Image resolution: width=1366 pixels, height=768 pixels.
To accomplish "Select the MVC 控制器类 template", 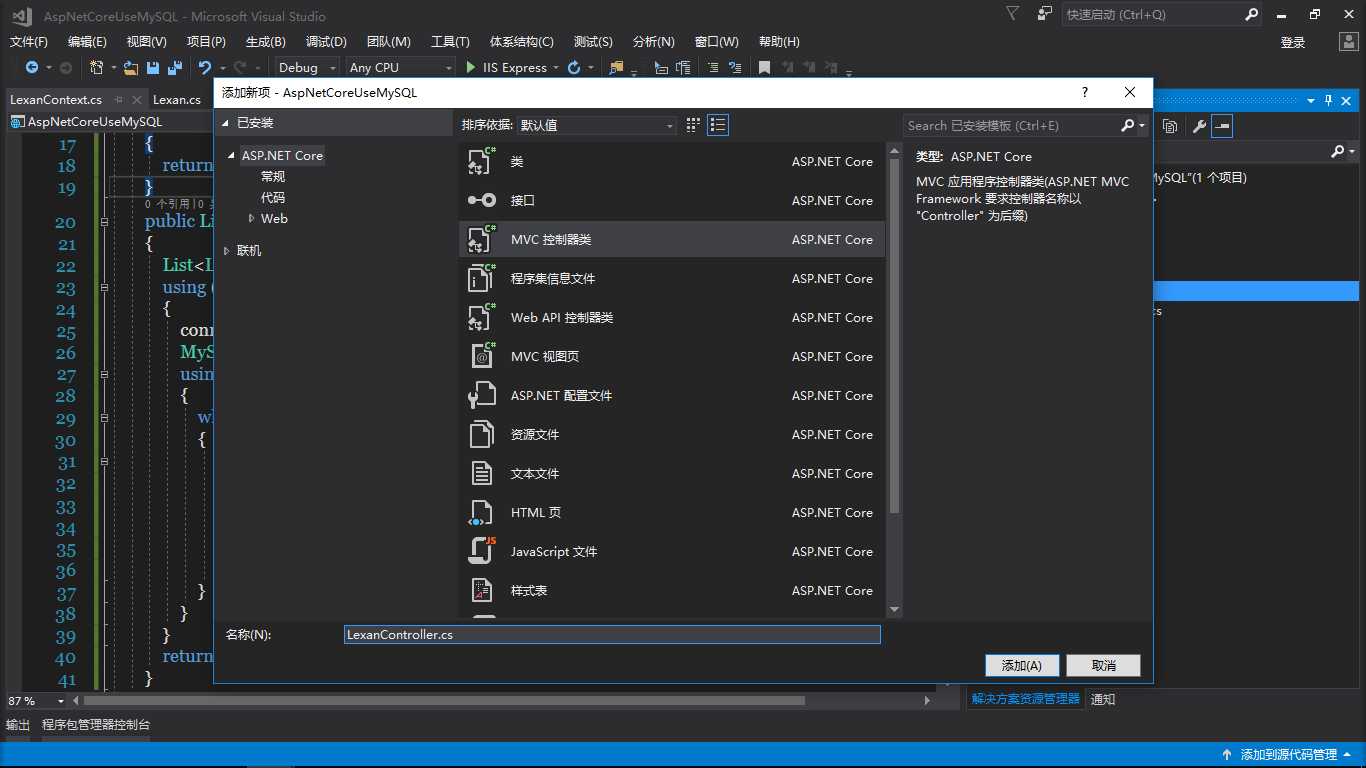I will pos(672,240).
